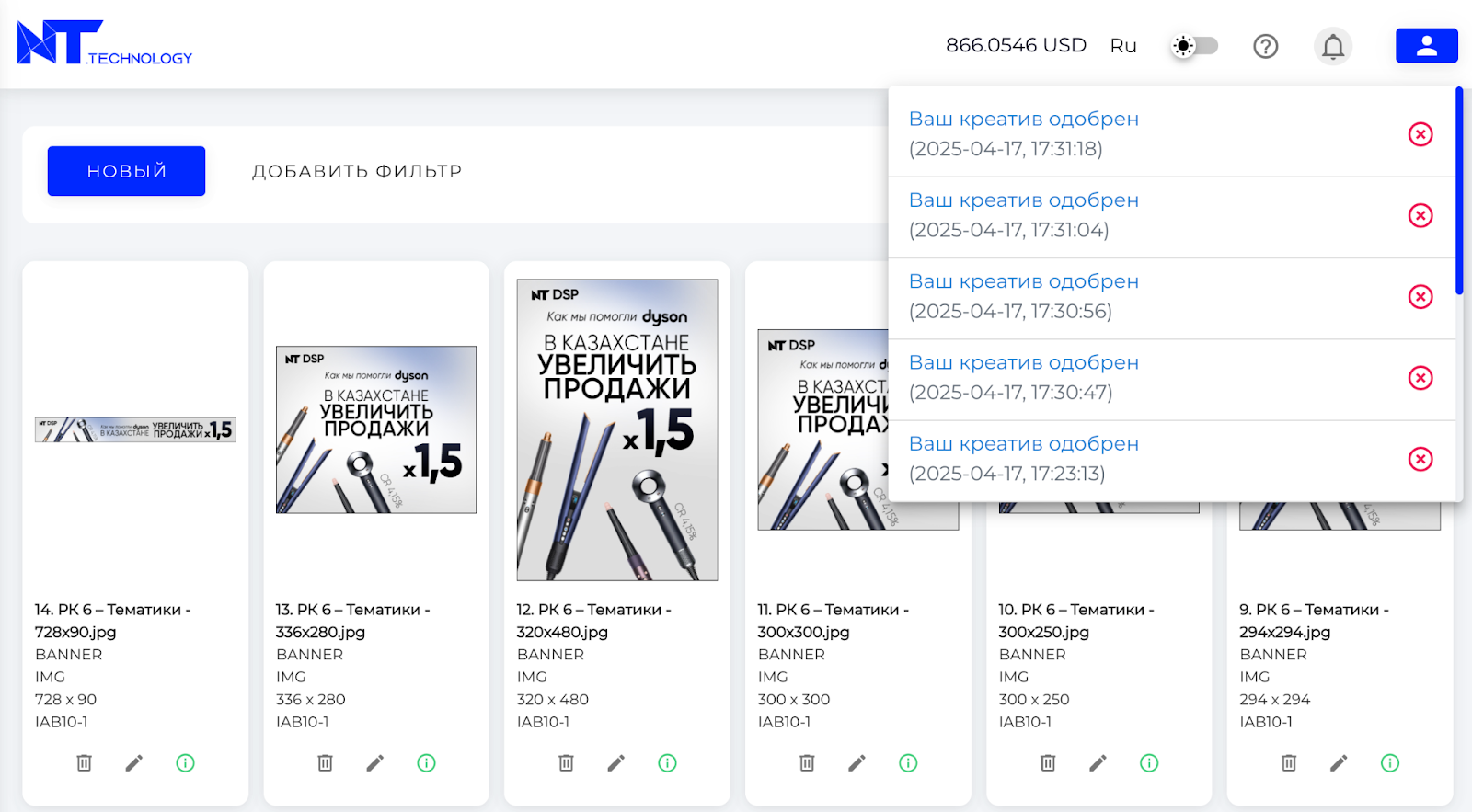
Task: Show info for creative 10 300x250
Action: tap(1149, 762)
